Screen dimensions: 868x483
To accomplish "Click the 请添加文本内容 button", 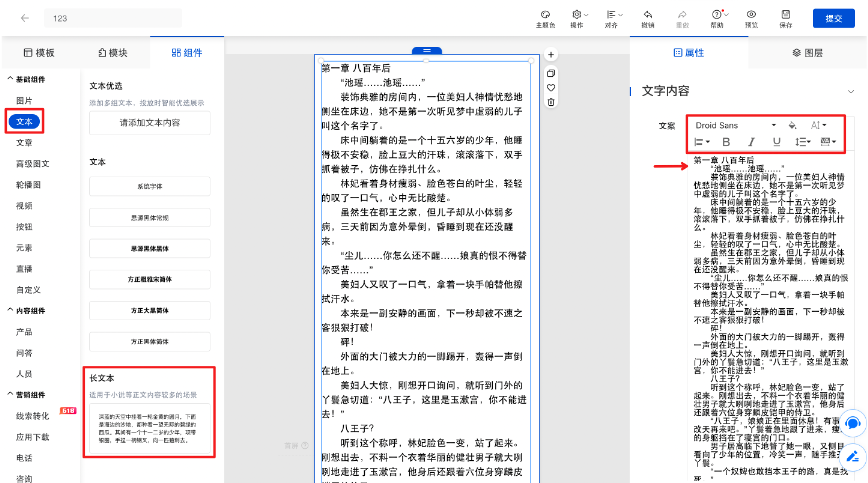I will 149,122.
